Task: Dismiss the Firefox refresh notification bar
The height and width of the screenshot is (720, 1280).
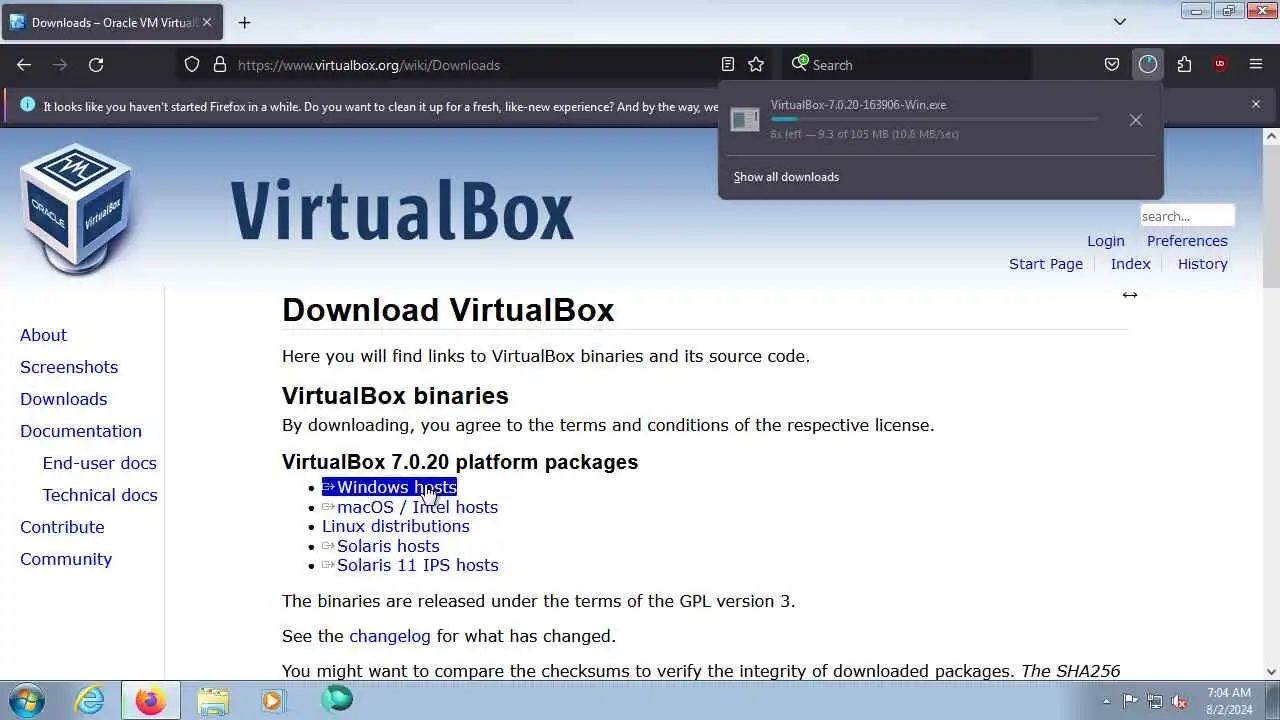Action: click(1256, 104)
